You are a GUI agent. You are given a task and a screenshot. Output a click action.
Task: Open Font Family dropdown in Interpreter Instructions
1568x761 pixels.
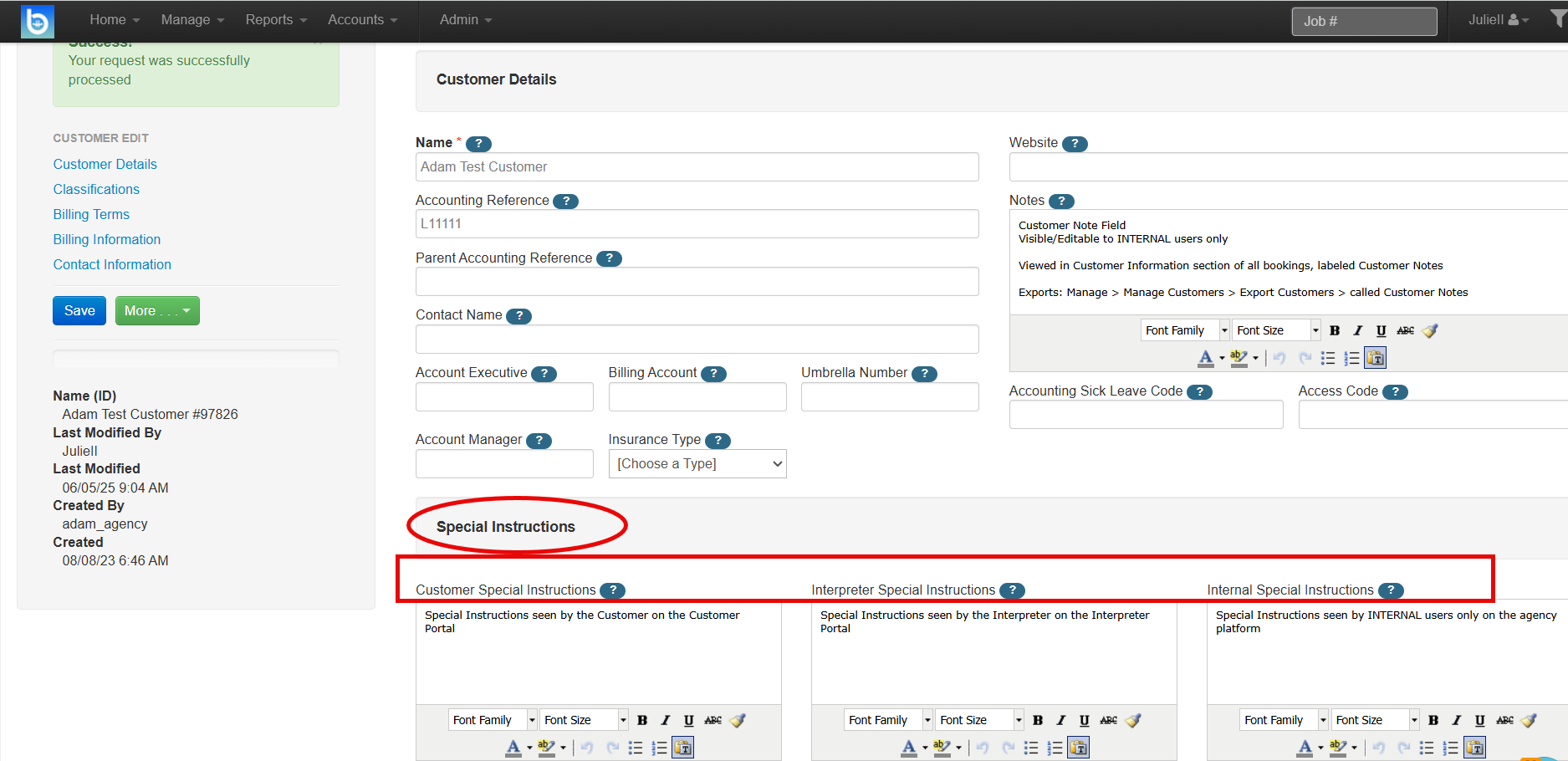(888, 720)
